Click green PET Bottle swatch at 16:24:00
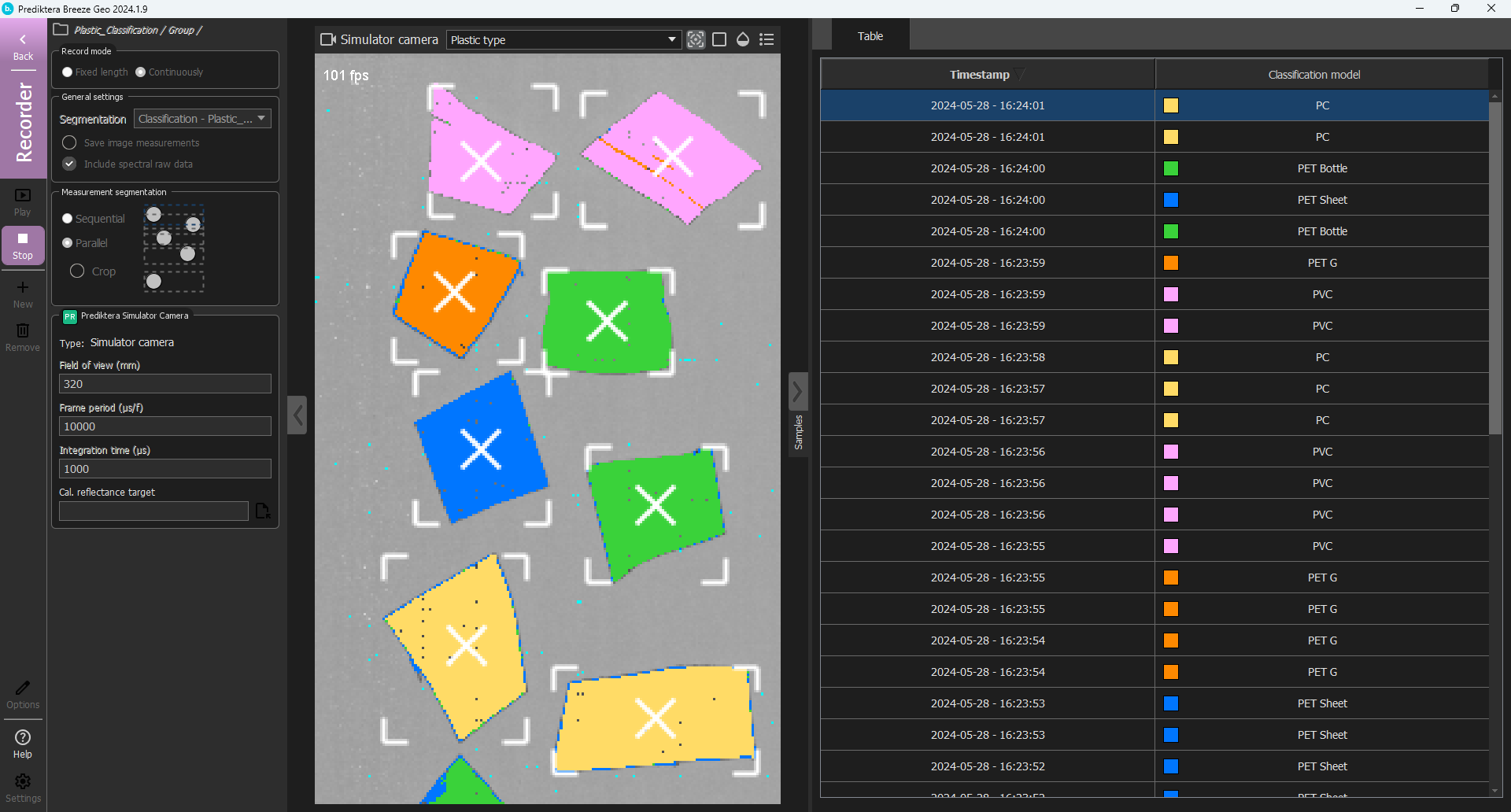This screenshot has height=812, width=1511. point(1171,168)
